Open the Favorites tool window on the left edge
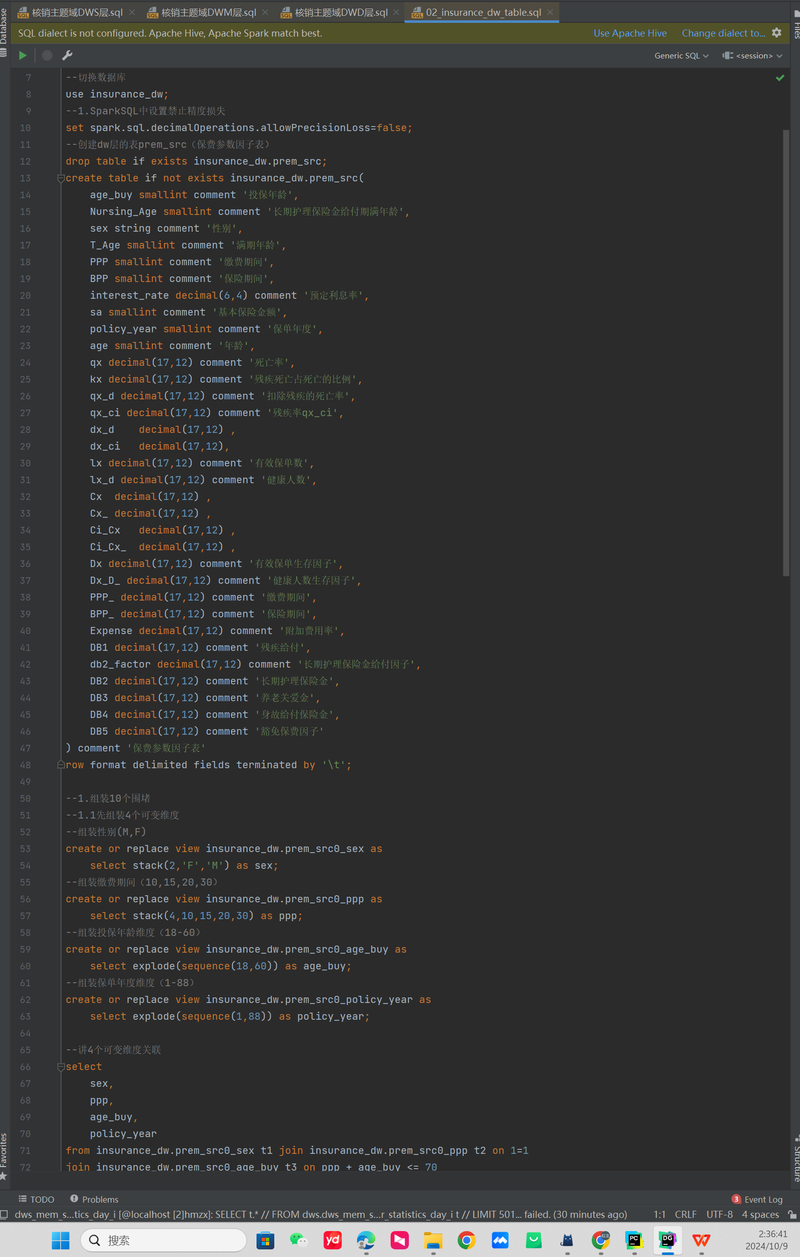Viewport: 800px width, 1257px height. coord(4,1155)
